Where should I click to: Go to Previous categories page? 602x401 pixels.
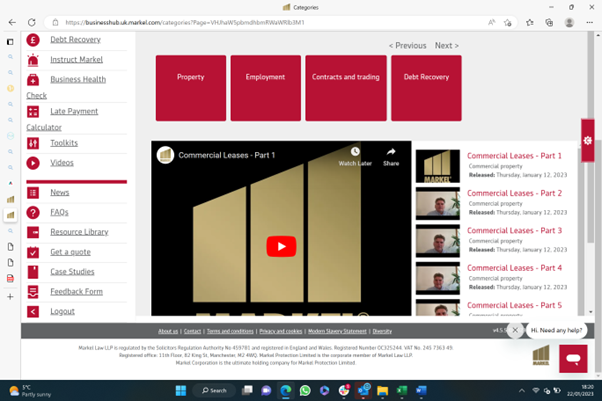tap(407, 45)
